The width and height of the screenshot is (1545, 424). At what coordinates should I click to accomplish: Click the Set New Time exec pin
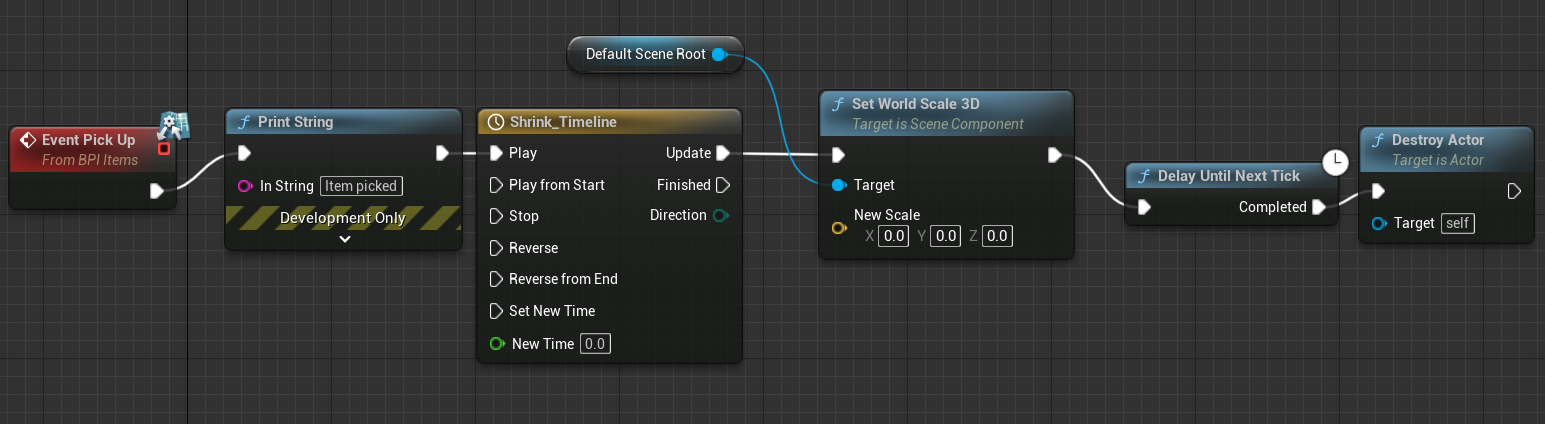click(x=497, y=311)
